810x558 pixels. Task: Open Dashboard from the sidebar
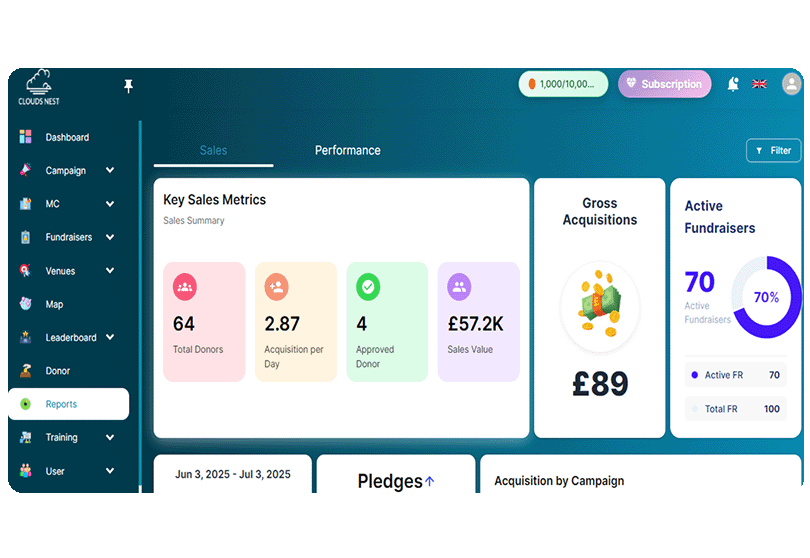coord(68,137)
